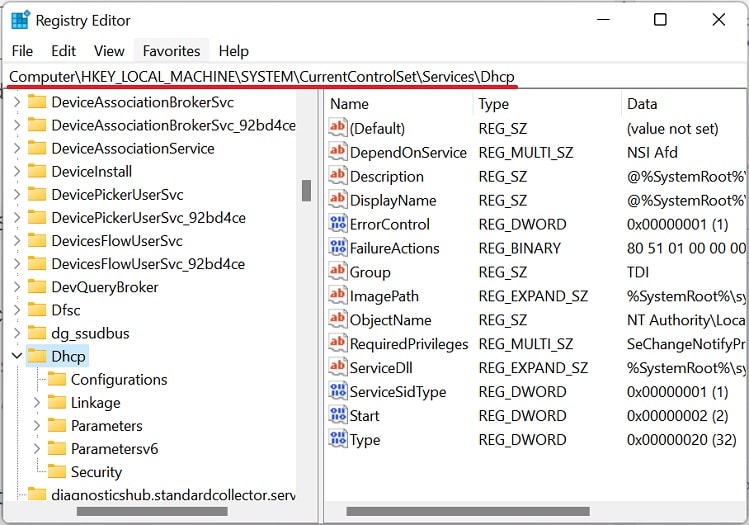Expand the Linkage subkey
This screenshot has width=749, height=525.
pyautogui.click(x=37, y=402)
